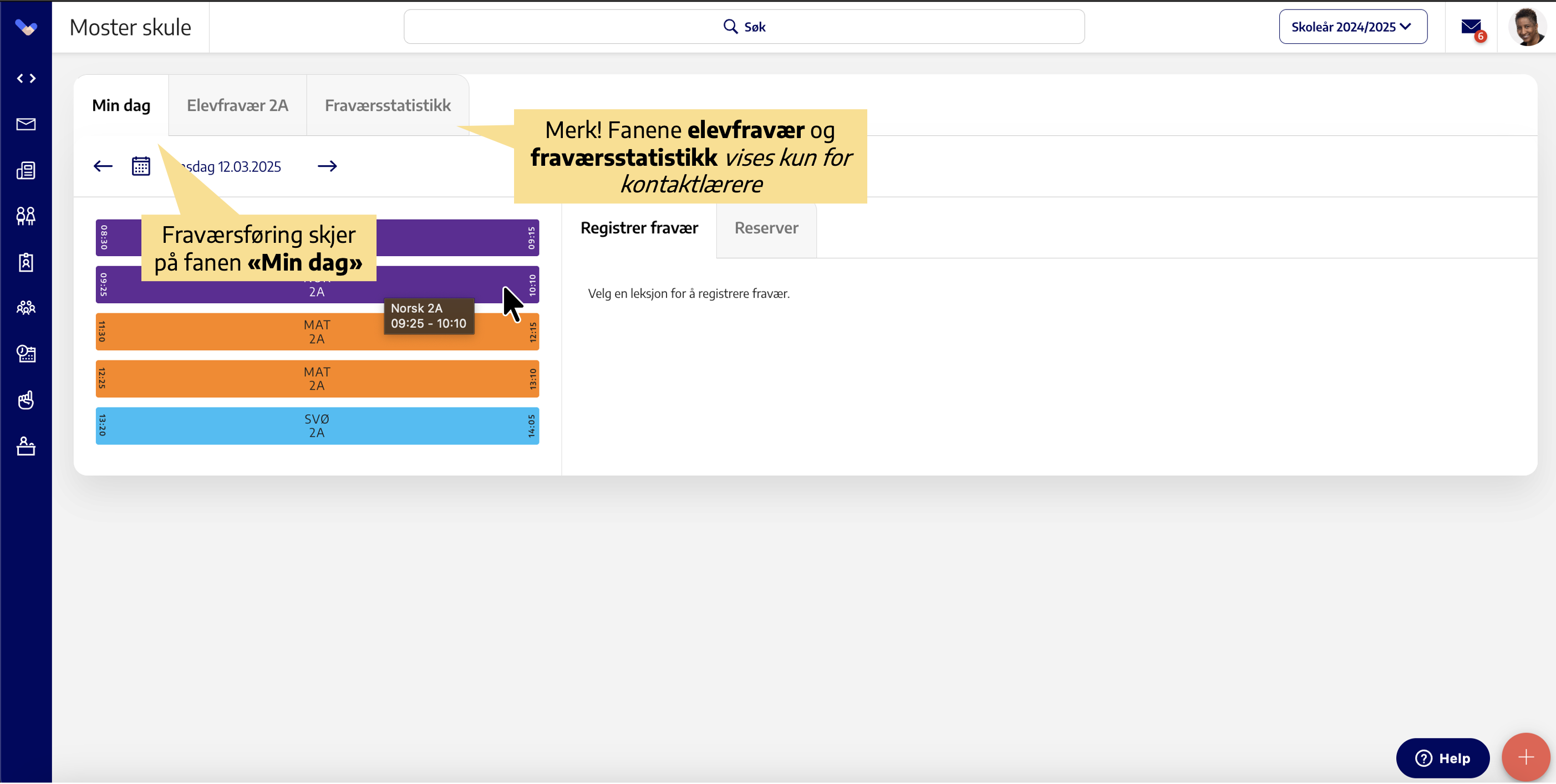Open messages envelope with 6 notifications
The width and height of the screenshot is (1556, 784).
tap(1471, 27)
